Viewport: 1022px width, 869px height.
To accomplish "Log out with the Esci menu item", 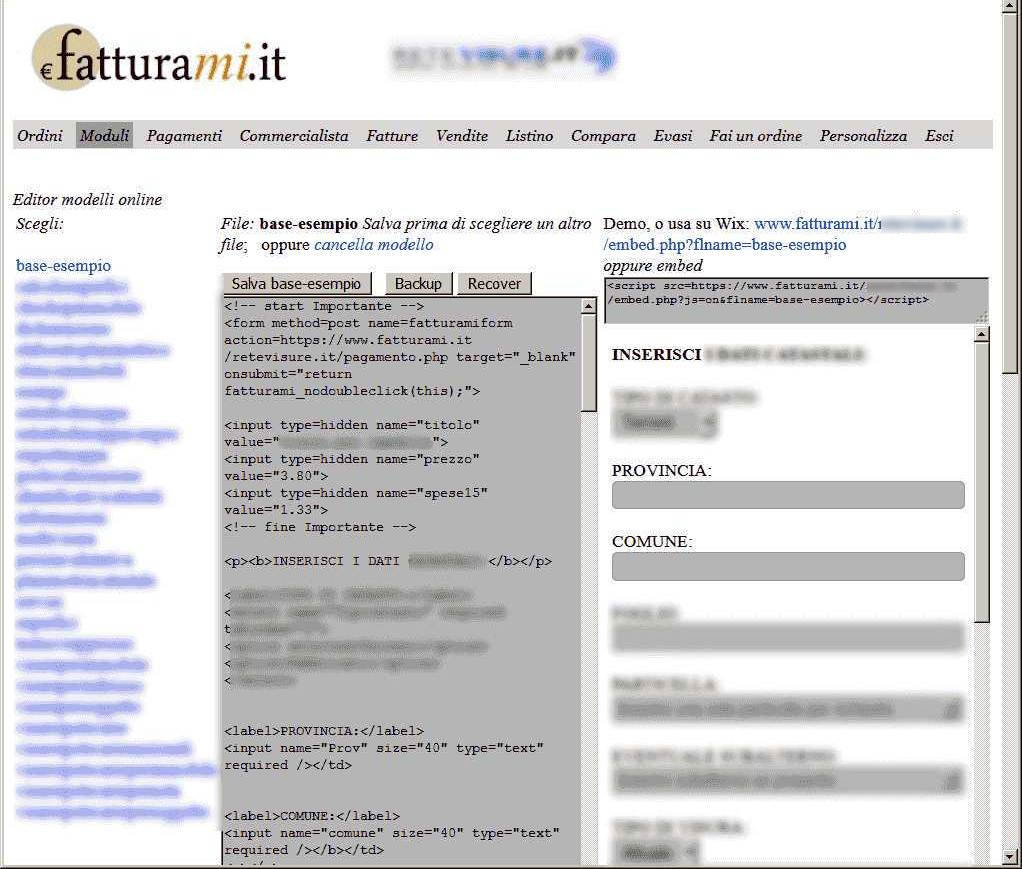I will [x=939, y=136].
